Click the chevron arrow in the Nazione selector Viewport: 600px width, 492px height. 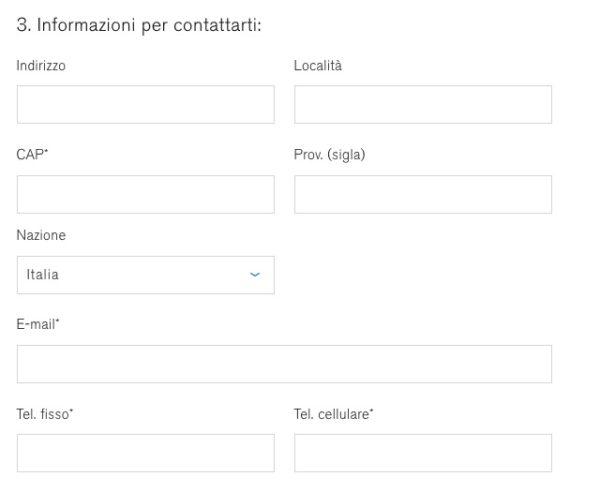click(x=255, y=275)
